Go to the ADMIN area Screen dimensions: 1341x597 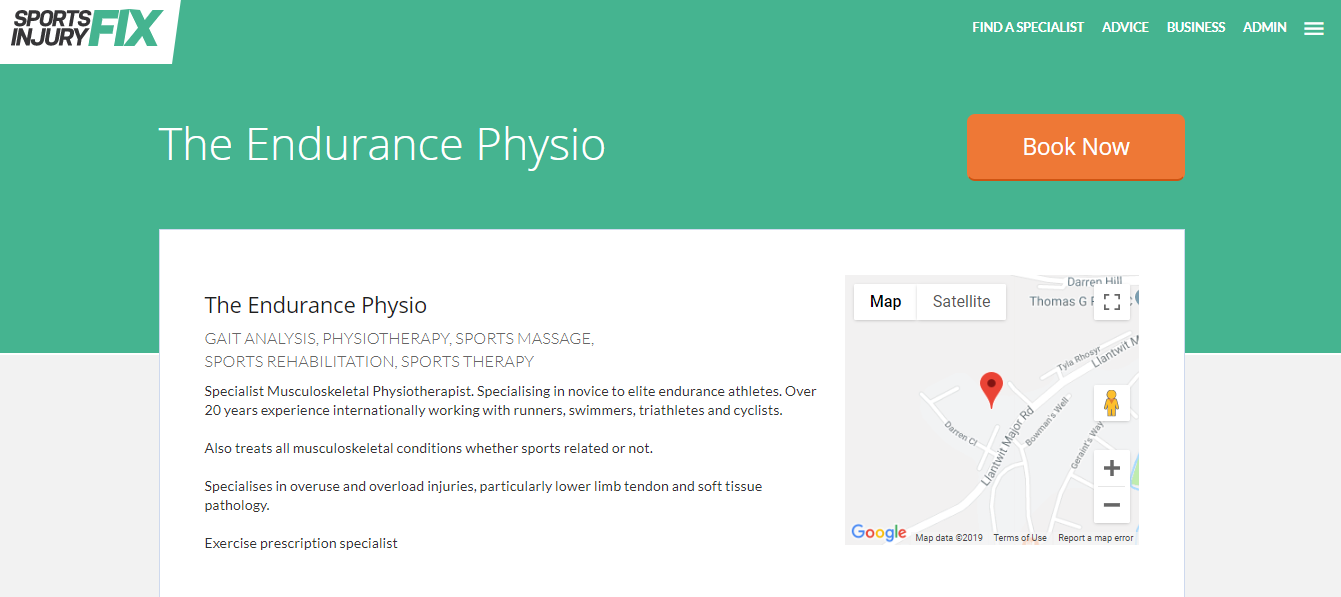click(x=1264, y=27)
